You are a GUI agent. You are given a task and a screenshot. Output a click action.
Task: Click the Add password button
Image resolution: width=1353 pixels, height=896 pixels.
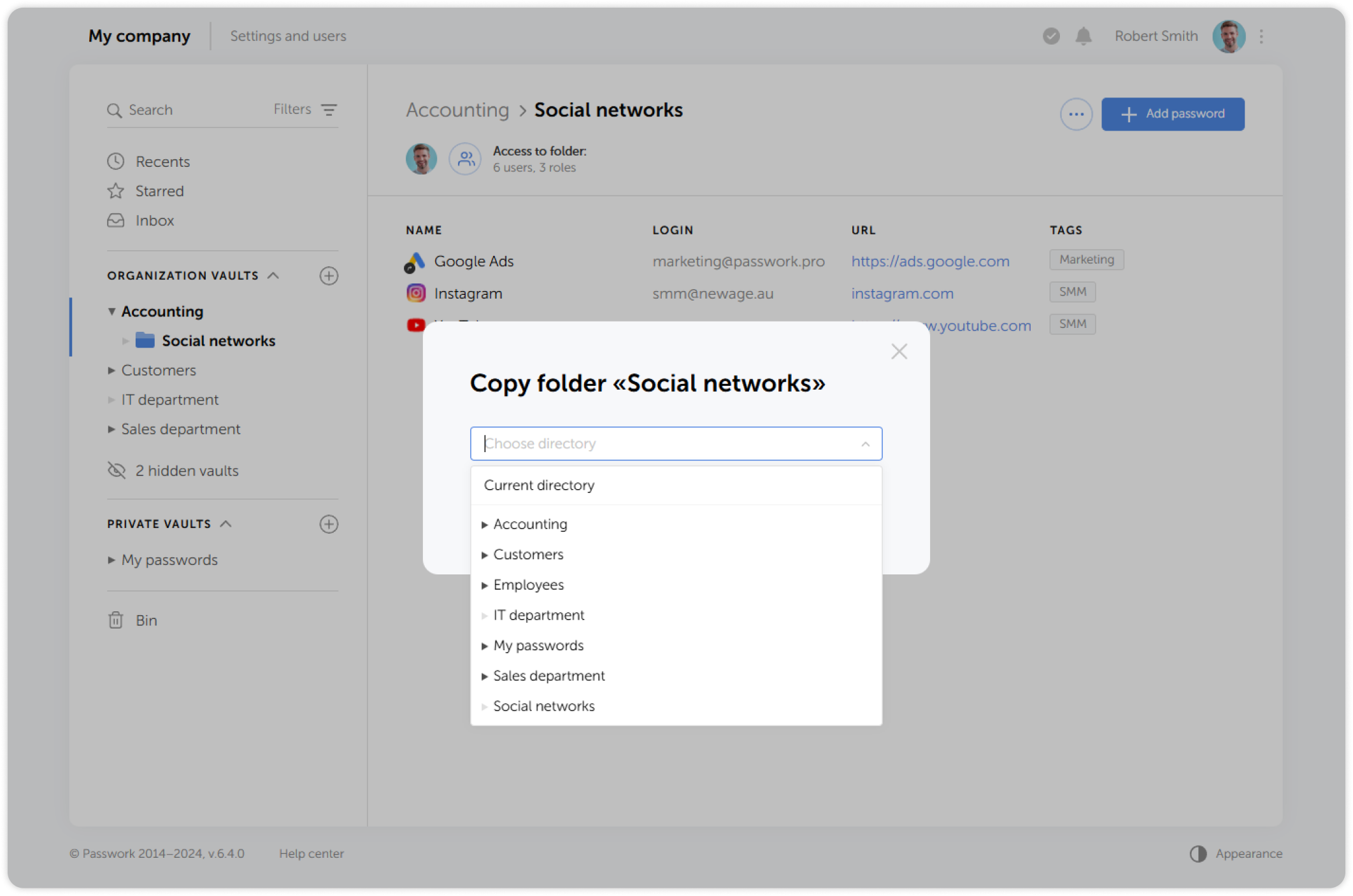pos(1173,114)
